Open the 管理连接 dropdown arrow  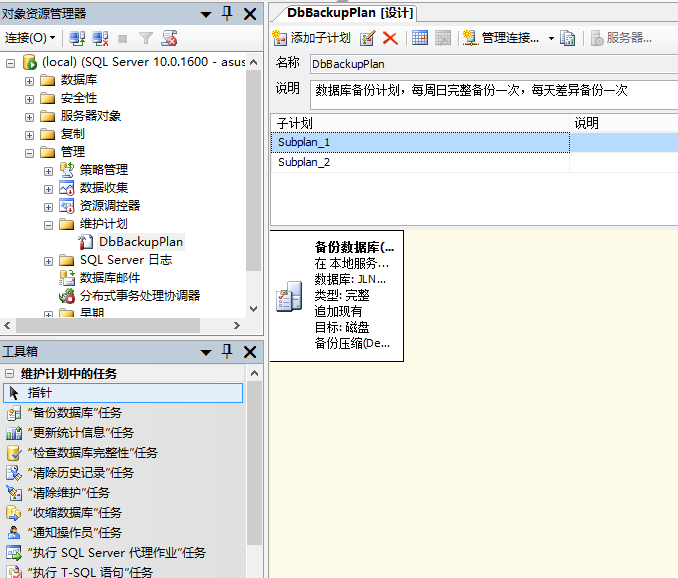coord(551,38)
